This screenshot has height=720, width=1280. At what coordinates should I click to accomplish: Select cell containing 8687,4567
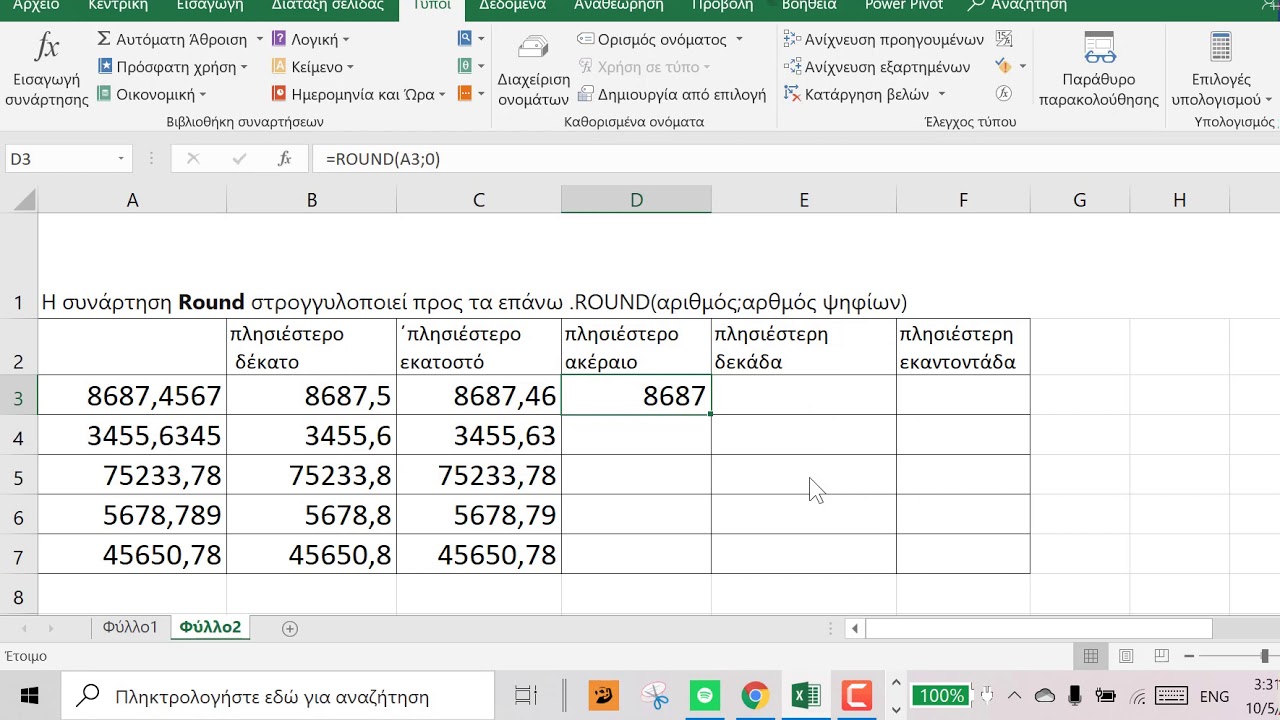132,396
